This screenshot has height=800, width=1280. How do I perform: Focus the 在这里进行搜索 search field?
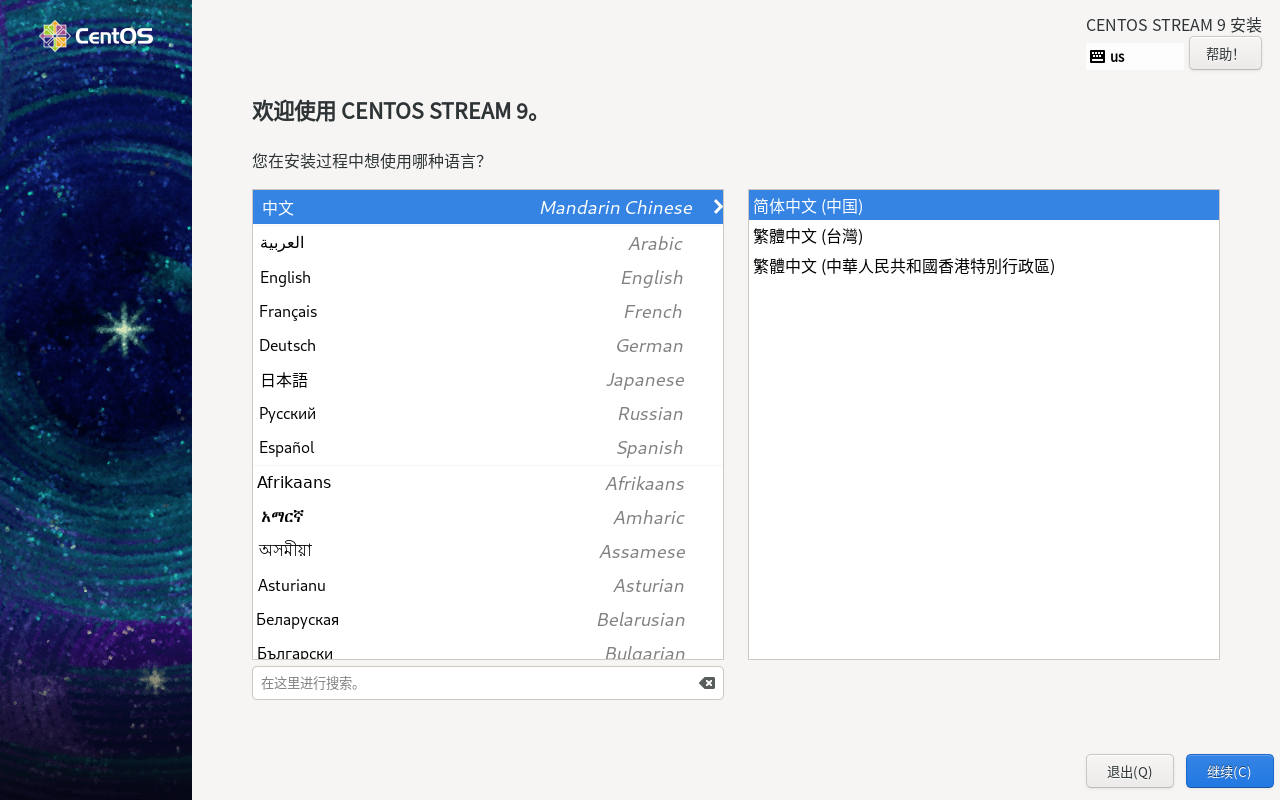coord(488,683)
